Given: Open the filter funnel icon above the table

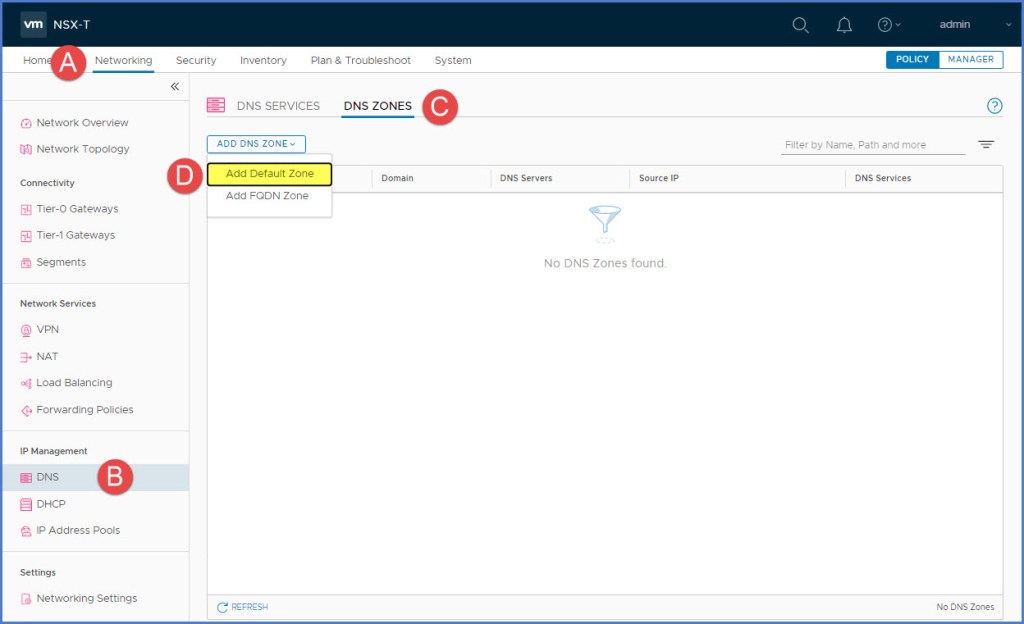Looking at the screenshot, I should click(x=985, y=144).
